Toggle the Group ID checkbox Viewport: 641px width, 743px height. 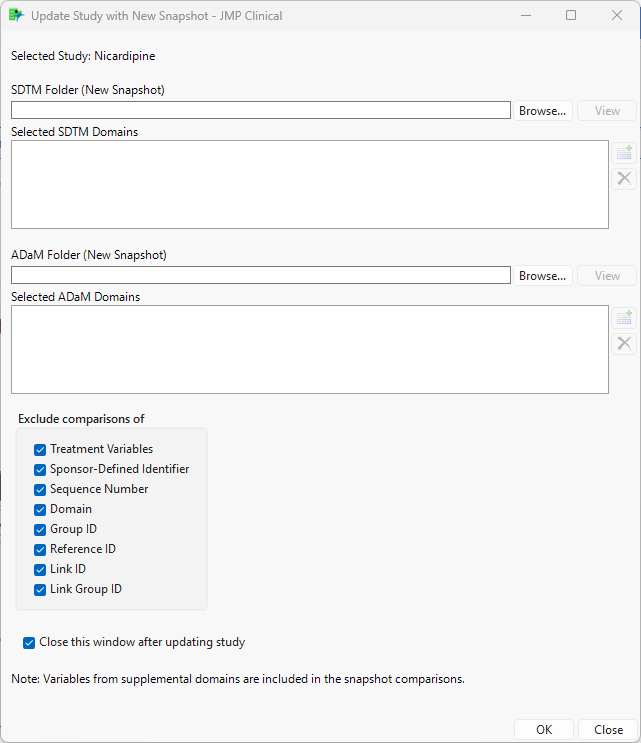pos(40,530)
